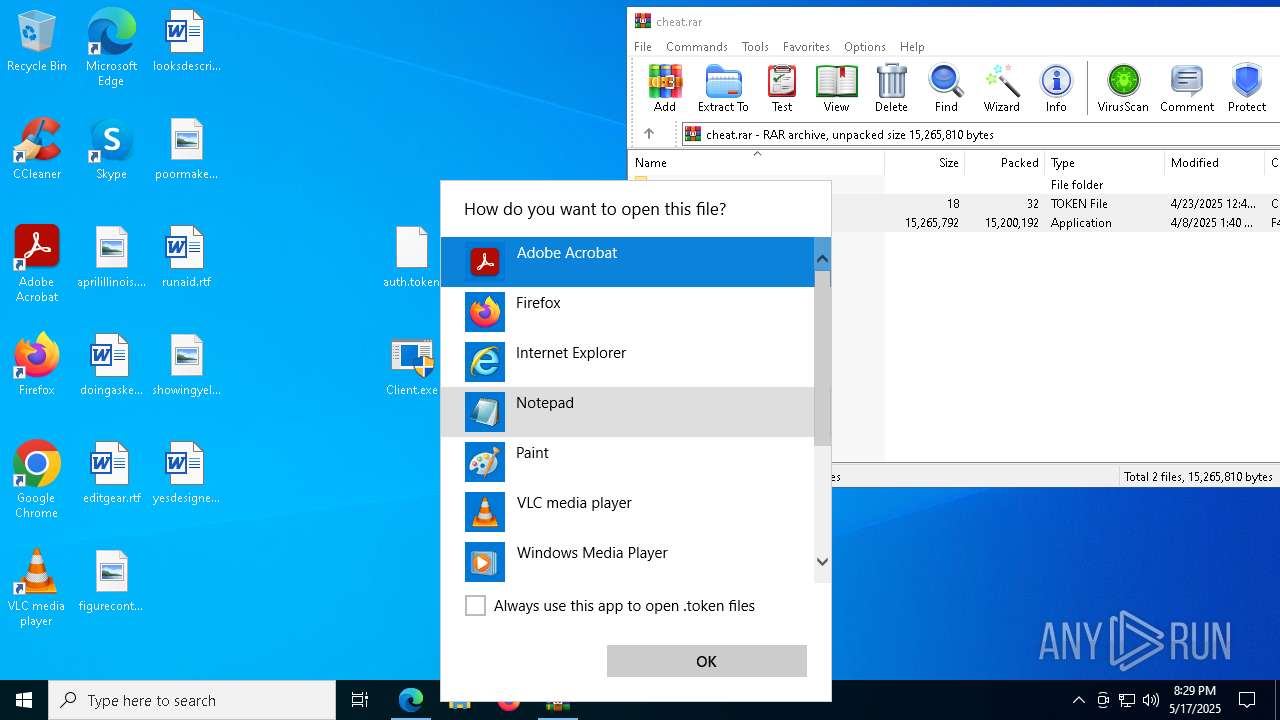The image size is (1280, 720).
Task: Open Recycle Bin on desktop
Action: click(x=37, y=42)
